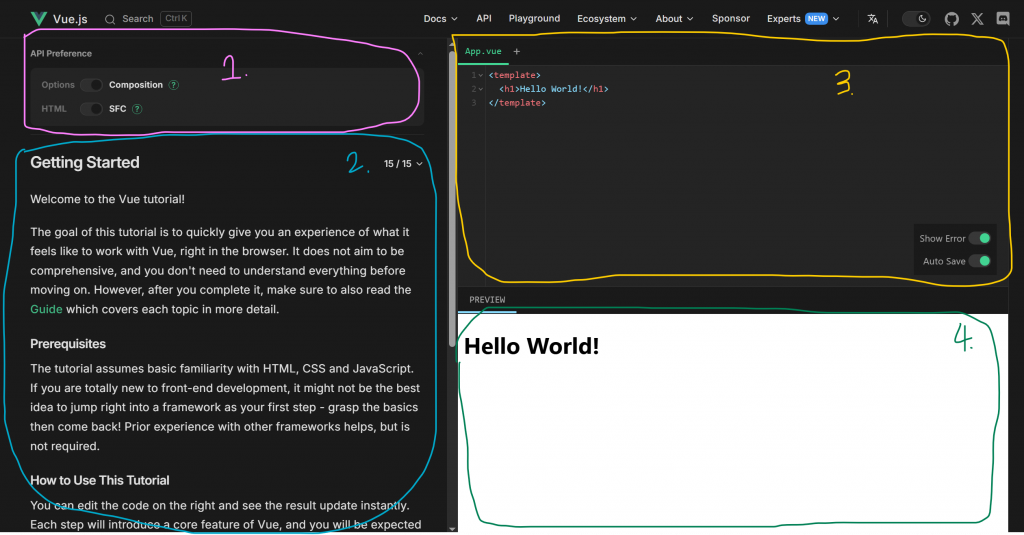Click the Search box in header
The width and height of the screenshot is (1024, 535).
click(x=148, y=19)
